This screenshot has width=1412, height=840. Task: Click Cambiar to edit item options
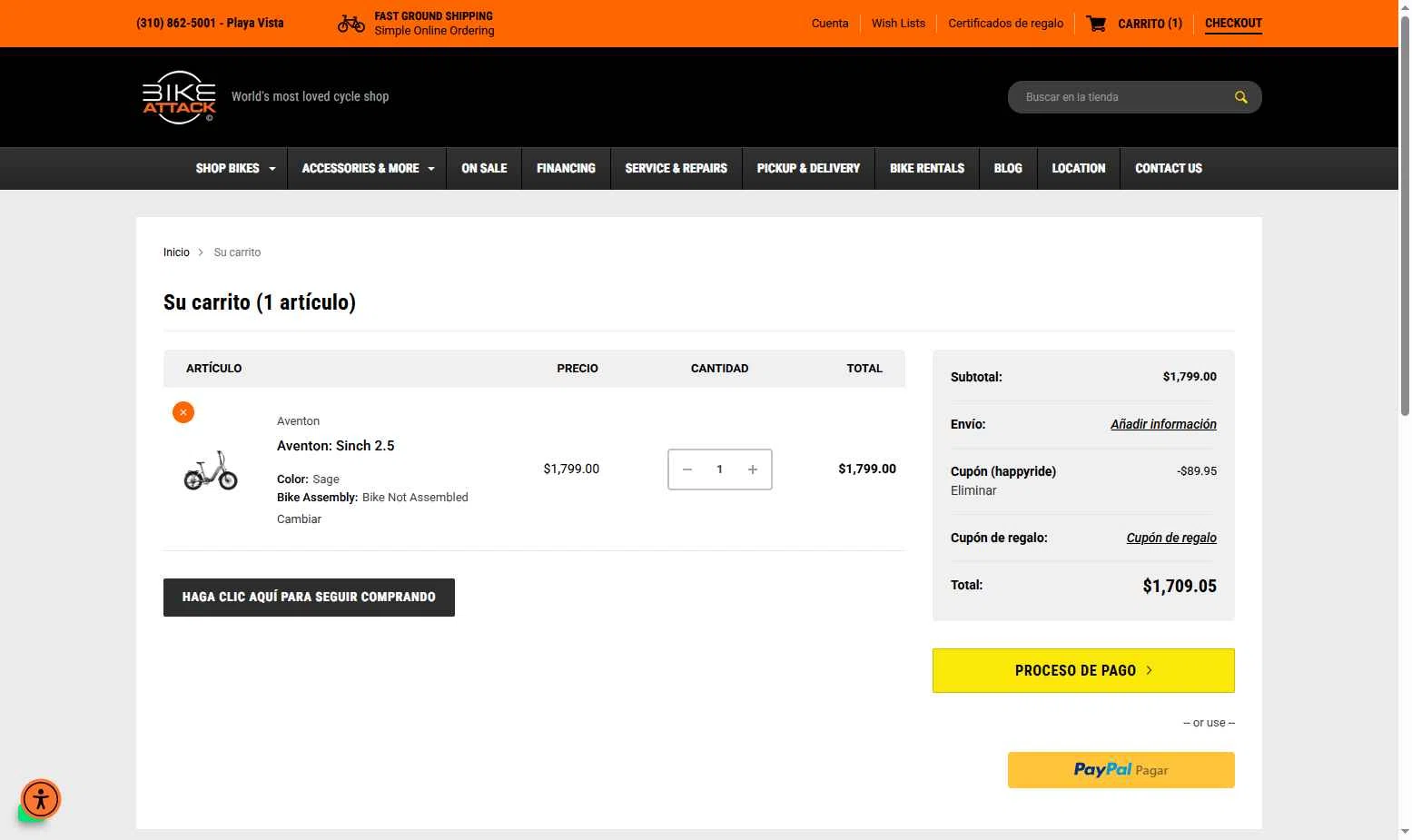[x=299, y=519]
